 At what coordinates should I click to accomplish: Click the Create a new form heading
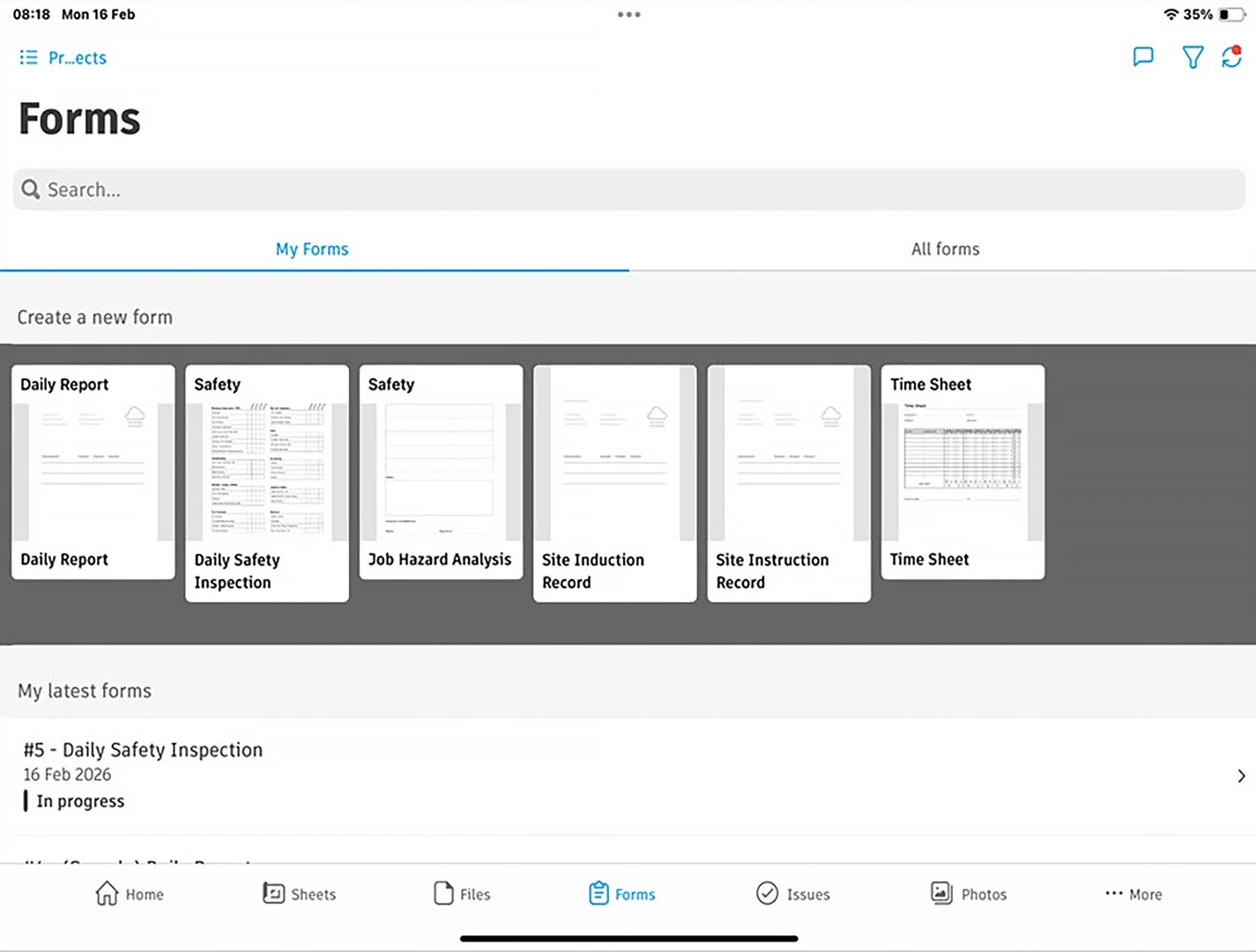coord(95,317)
